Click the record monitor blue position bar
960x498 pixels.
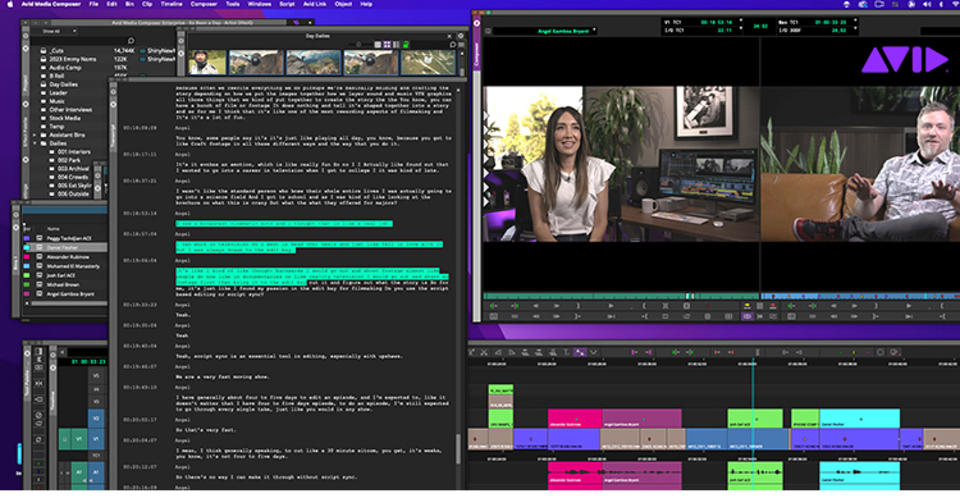click(x=860, y=296)
